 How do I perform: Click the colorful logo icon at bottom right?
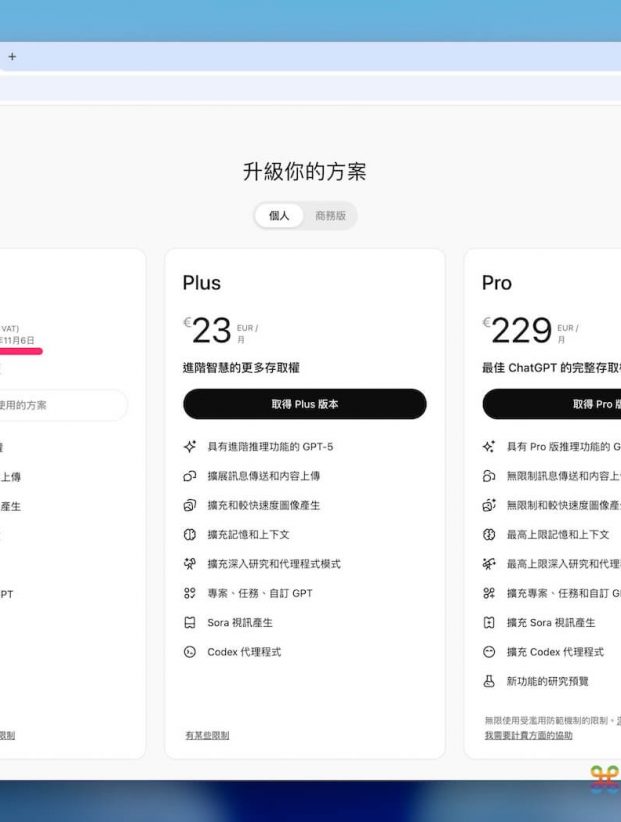(604, 779)
